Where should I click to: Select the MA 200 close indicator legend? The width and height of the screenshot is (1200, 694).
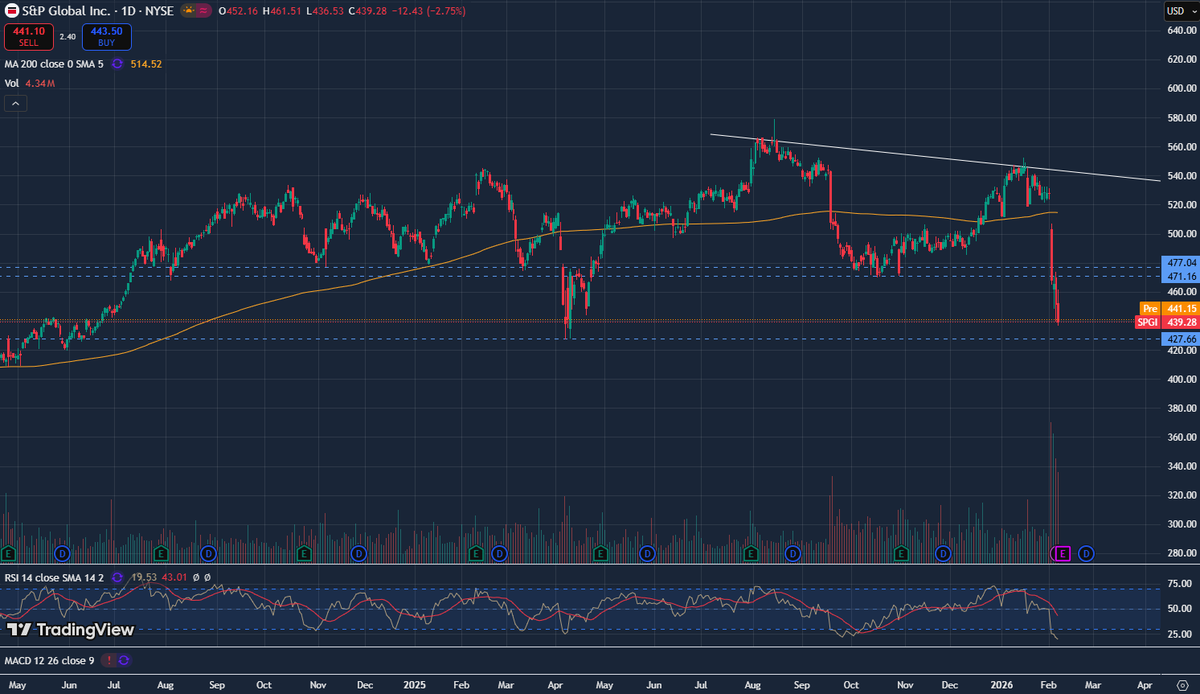[55, 64]
